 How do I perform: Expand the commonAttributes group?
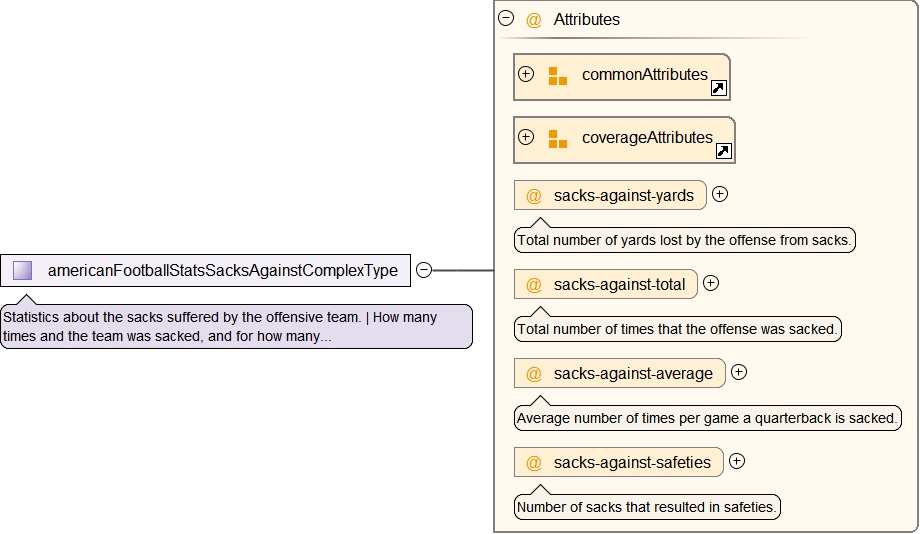pyautogui.click(x=526, y=74)
